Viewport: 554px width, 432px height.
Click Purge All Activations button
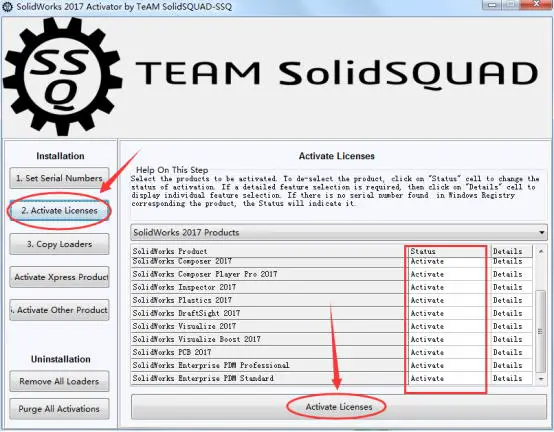click(x=59, y=409)
